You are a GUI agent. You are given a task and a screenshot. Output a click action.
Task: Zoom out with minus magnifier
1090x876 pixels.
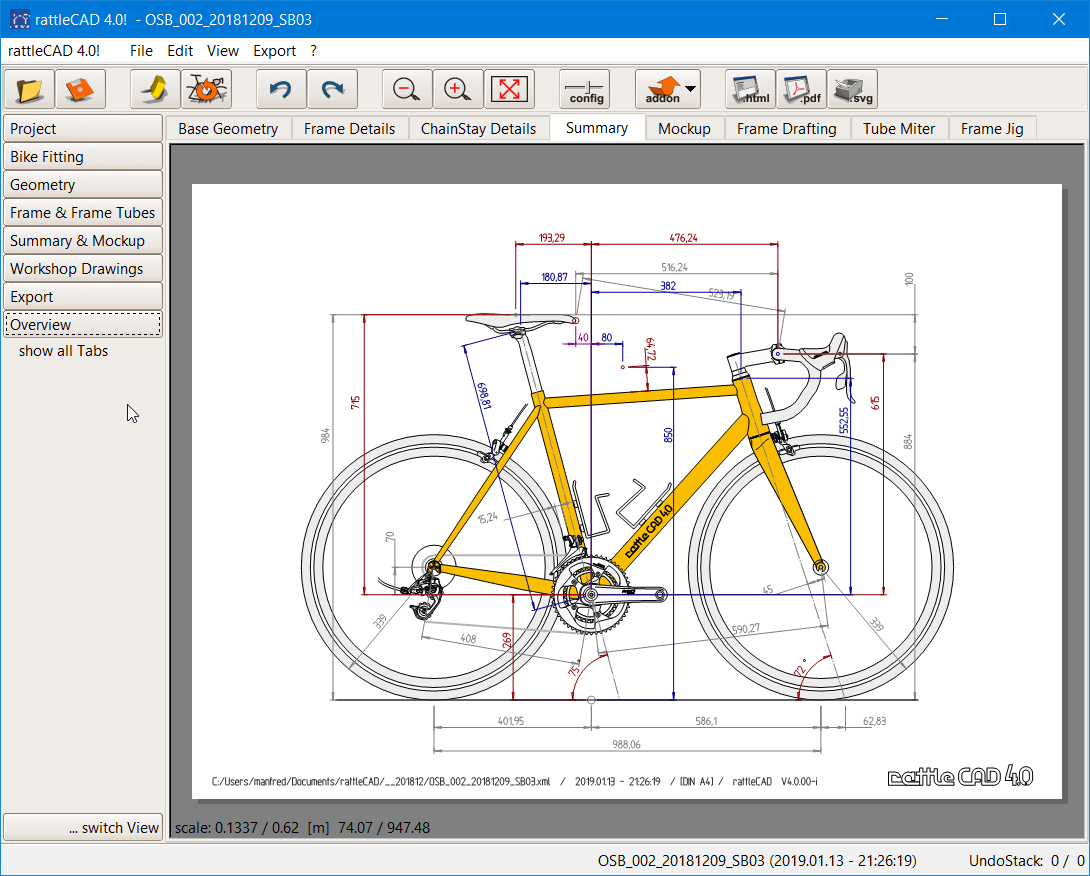(x=407, y=89)
